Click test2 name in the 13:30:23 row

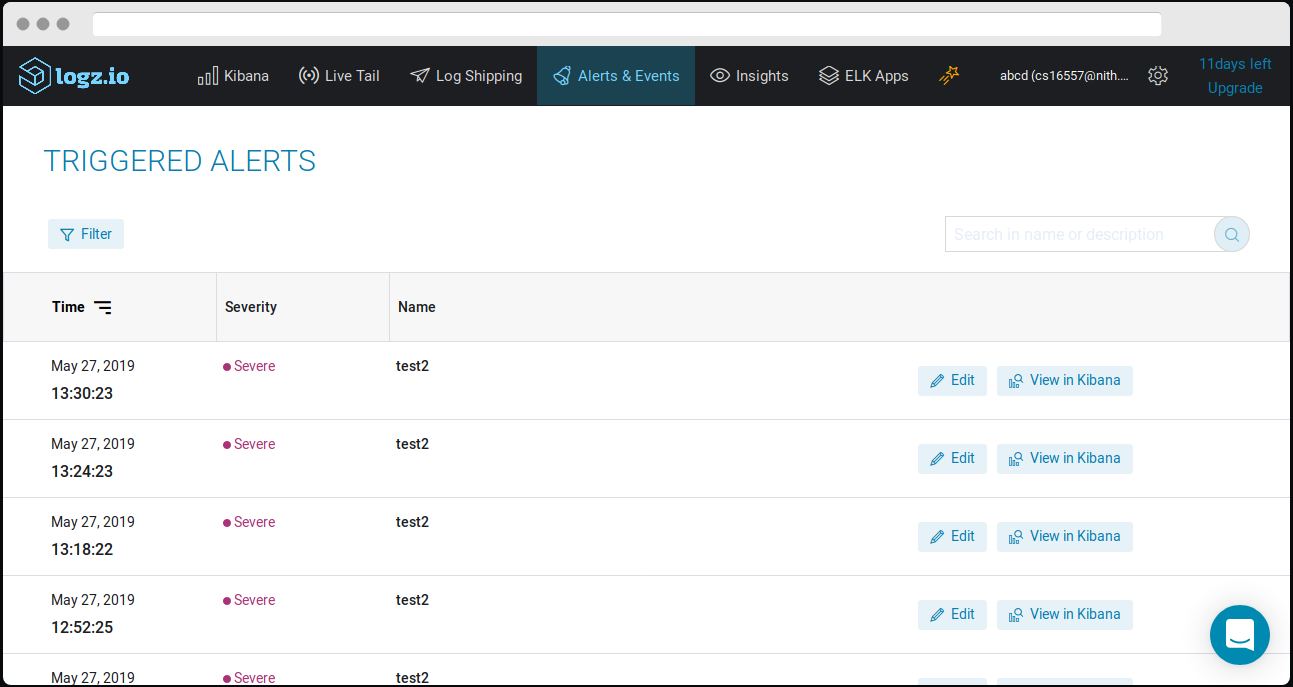pos(412,366)
